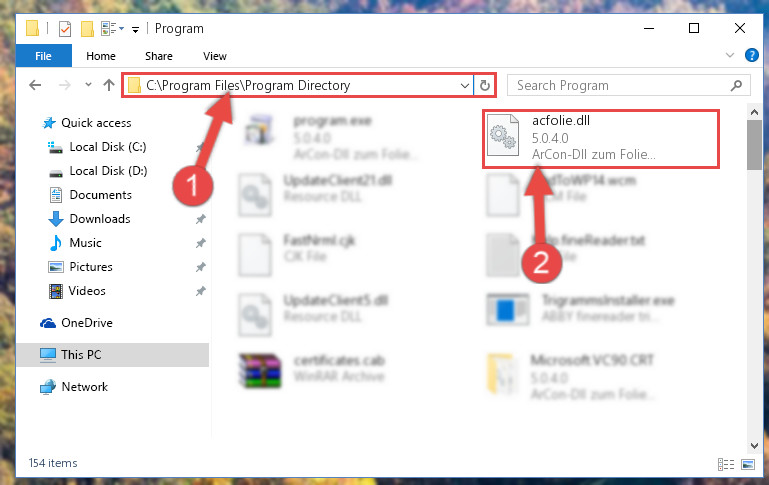Switch to the View ribbon tab
Image resolution: width=769 pixels, height=485 pixels.
click(x=215, y=56)
